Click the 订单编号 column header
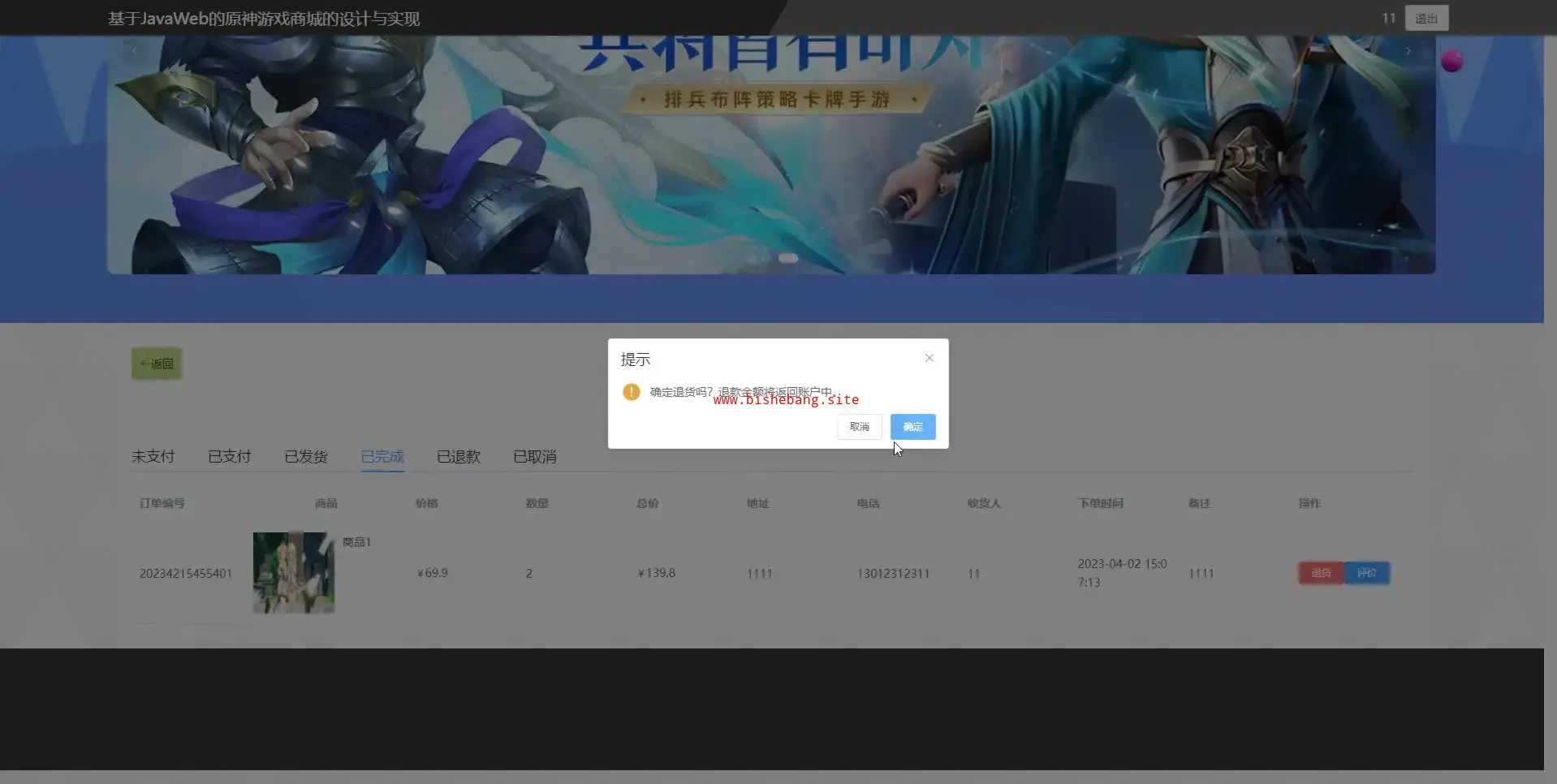1557x784 pixels. (x=162, y=503)
